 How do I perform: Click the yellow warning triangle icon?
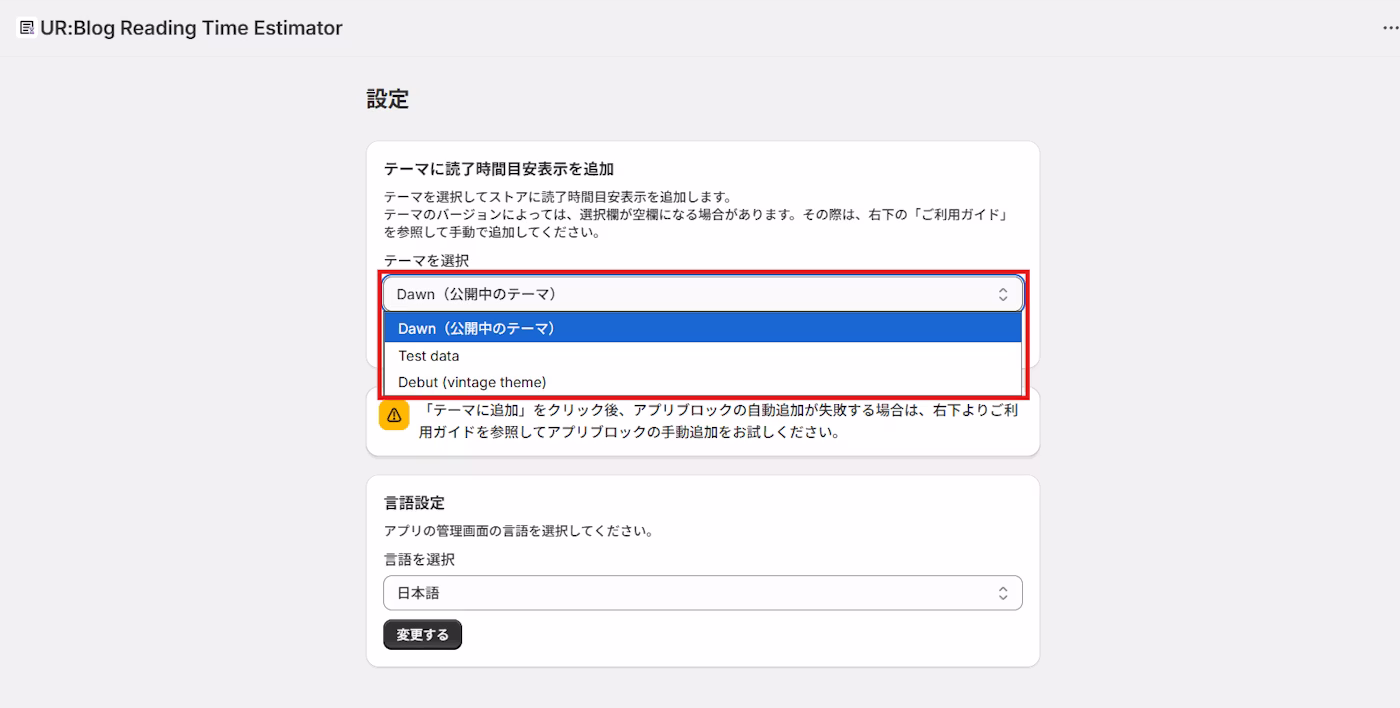point(394,414)
